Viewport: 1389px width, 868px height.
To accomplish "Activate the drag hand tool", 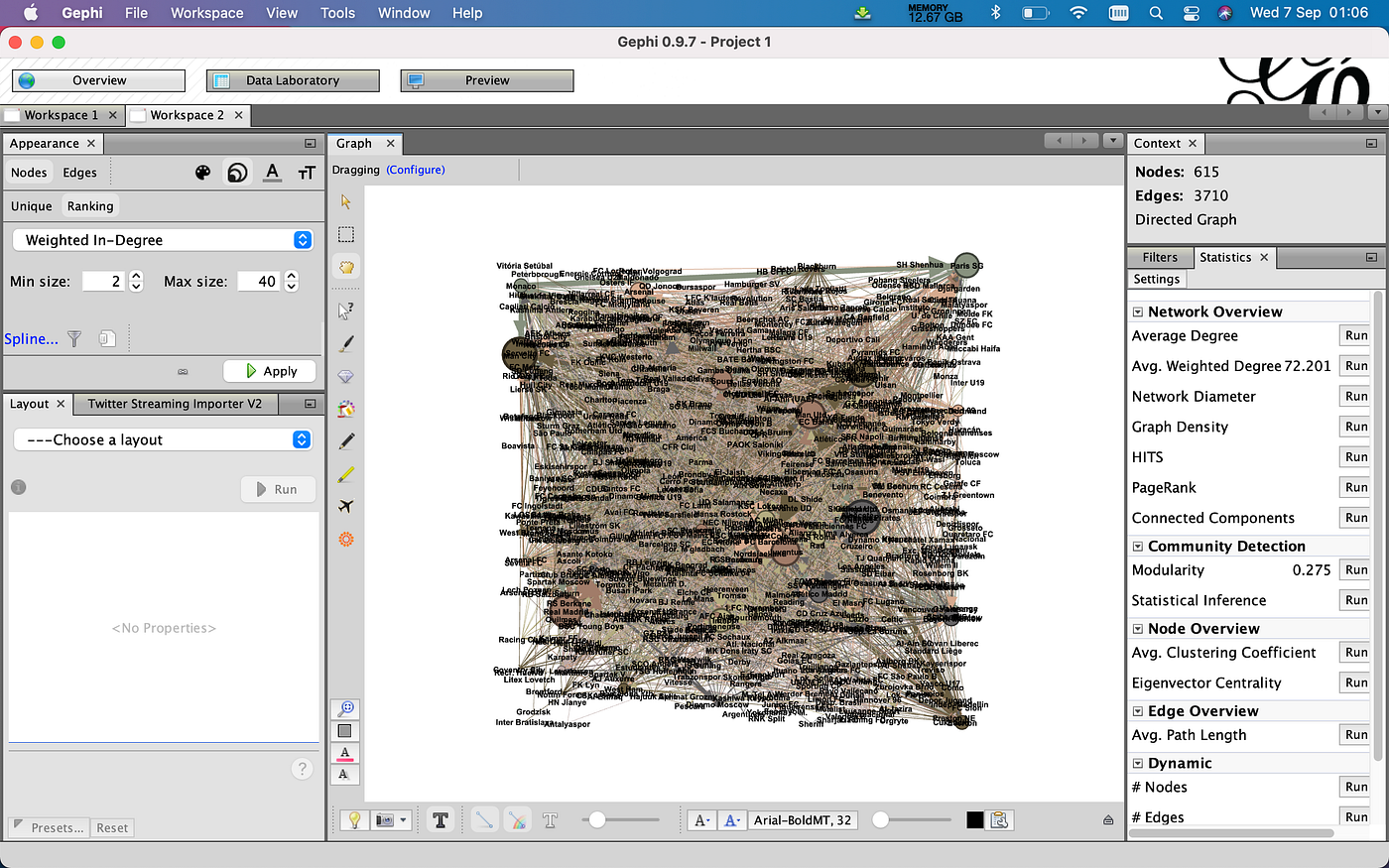I will click(345, 267).
